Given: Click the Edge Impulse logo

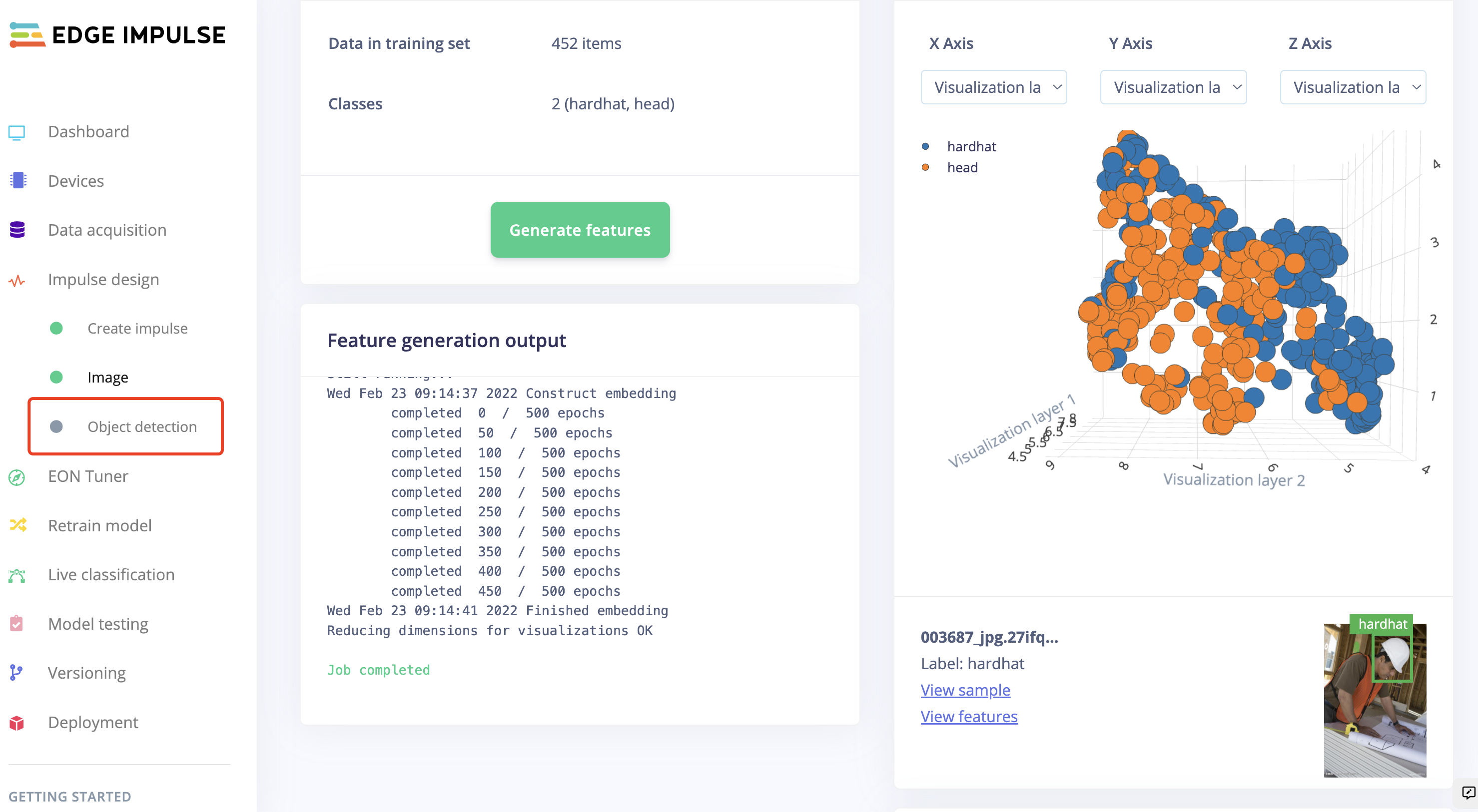Looking at the screenshot, I should tap(117, 35).
